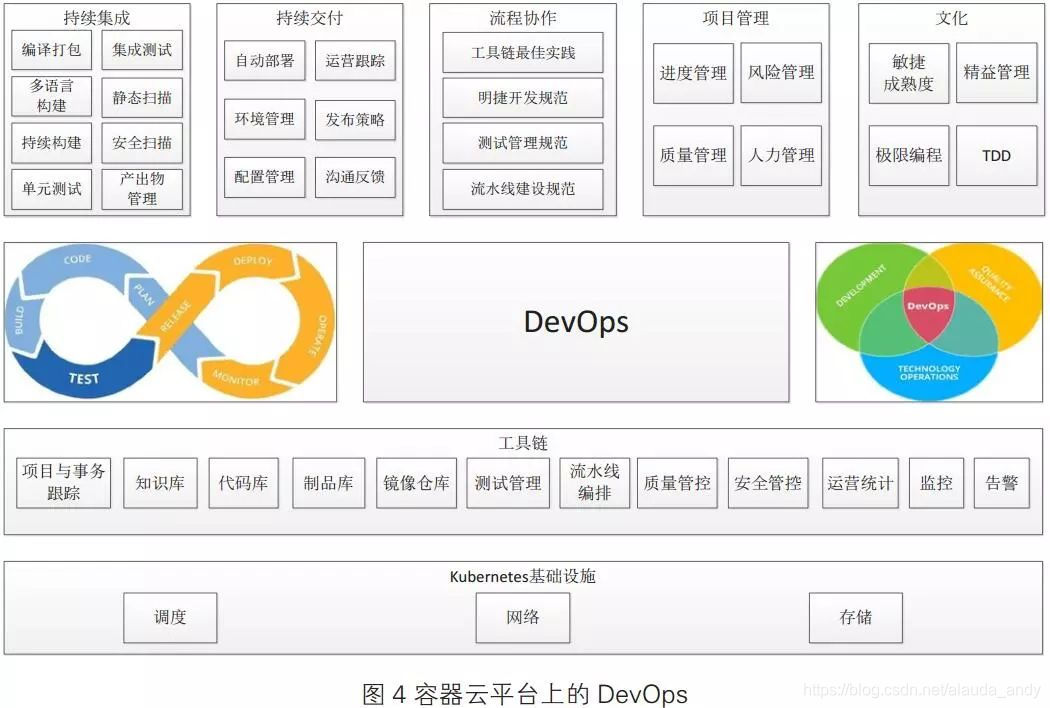This screenshot has width=1050, height=708.
Task: Click the DevOps infinity loop graphic
Action: click(170, 322)
